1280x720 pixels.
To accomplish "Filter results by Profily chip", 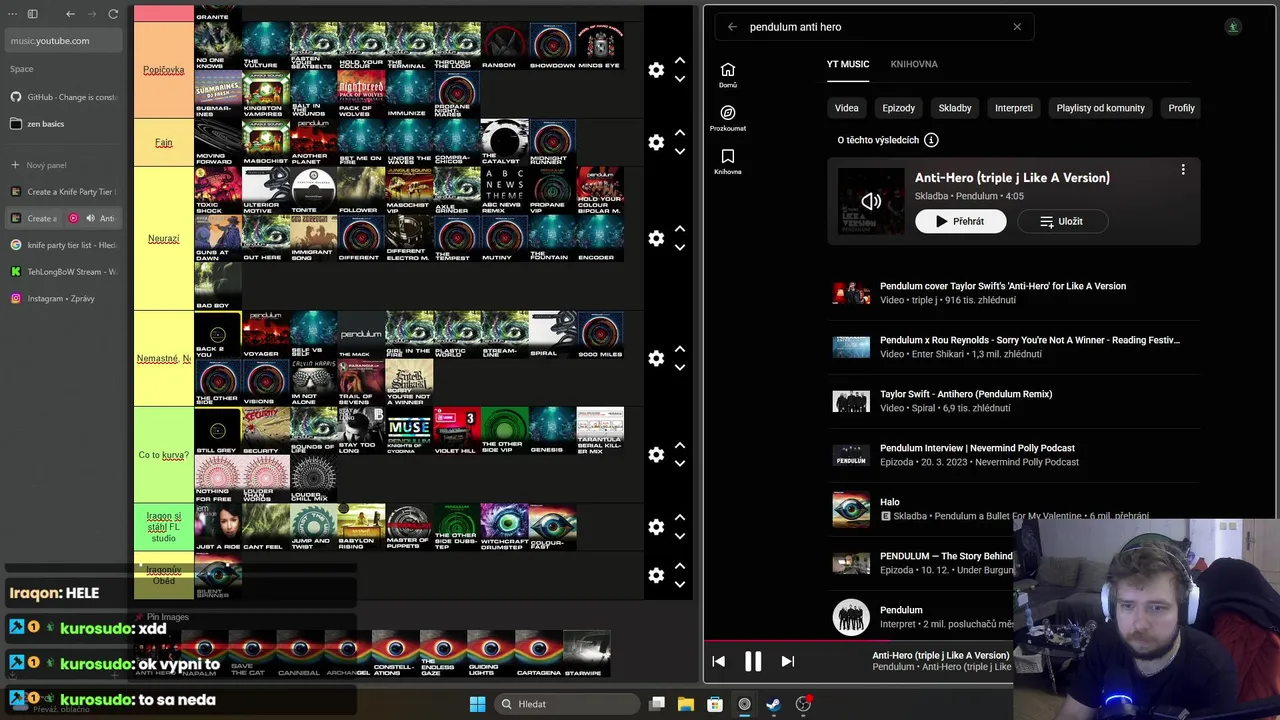I will (1181, 108).
